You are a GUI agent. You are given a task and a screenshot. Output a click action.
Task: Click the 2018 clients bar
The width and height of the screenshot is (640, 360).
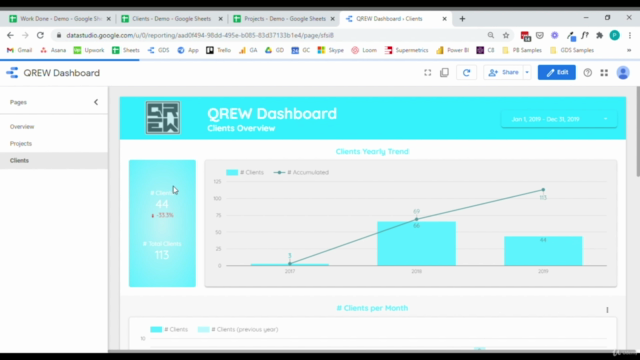(x=416, y=243)
